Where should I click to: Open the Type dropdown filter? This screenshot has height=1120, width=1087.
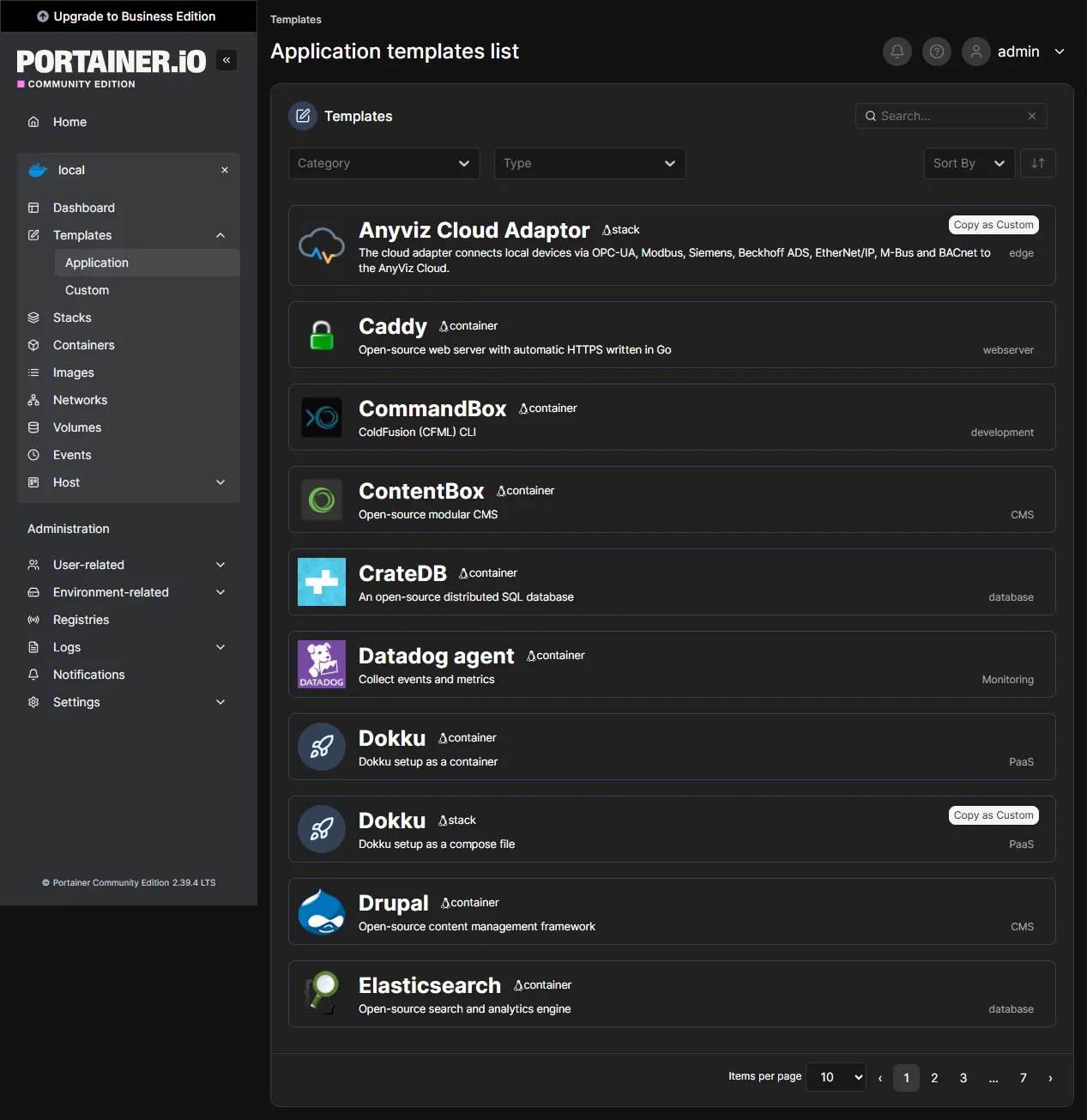590,163
